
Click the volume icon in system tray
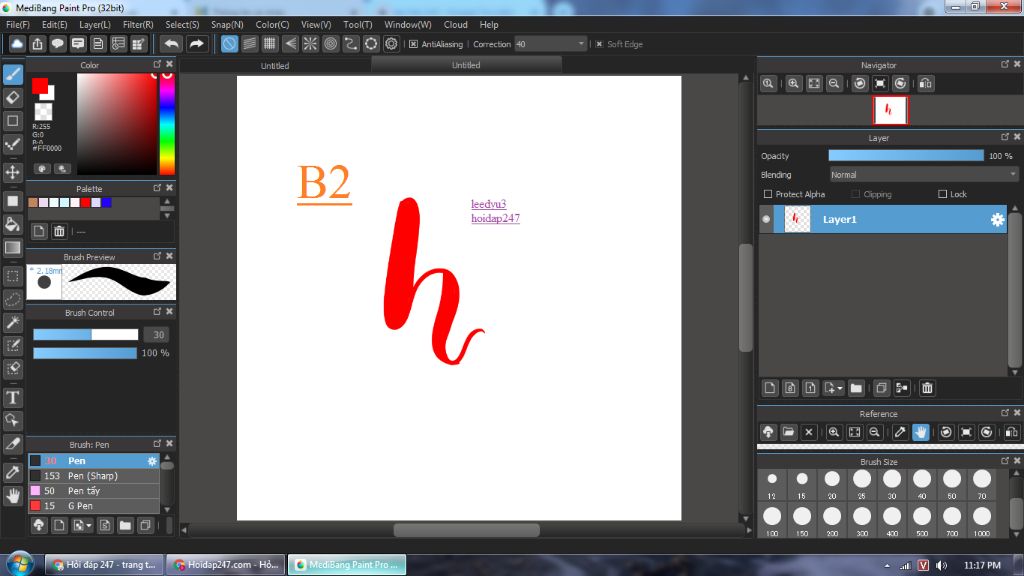pyautogui.click(x=941, y=566)
